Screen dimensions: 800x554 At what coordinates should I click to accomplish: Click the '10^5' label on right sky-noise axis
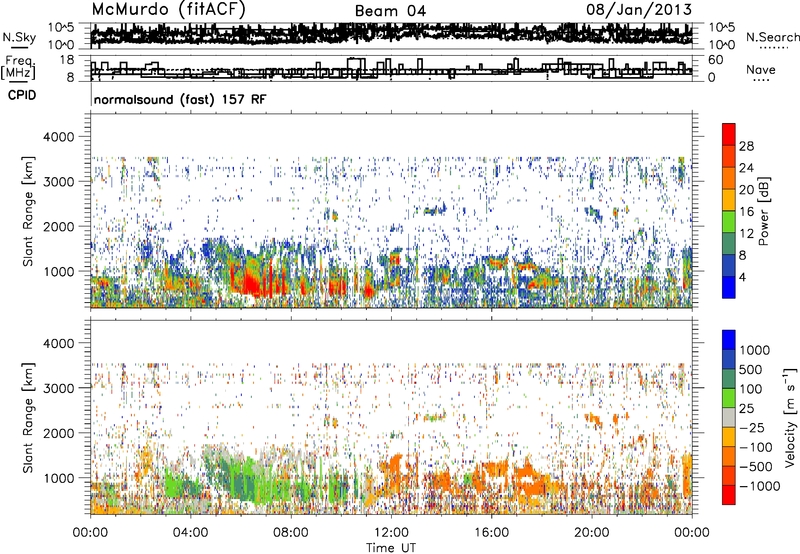pyautogui.click(x=722, y=27)
